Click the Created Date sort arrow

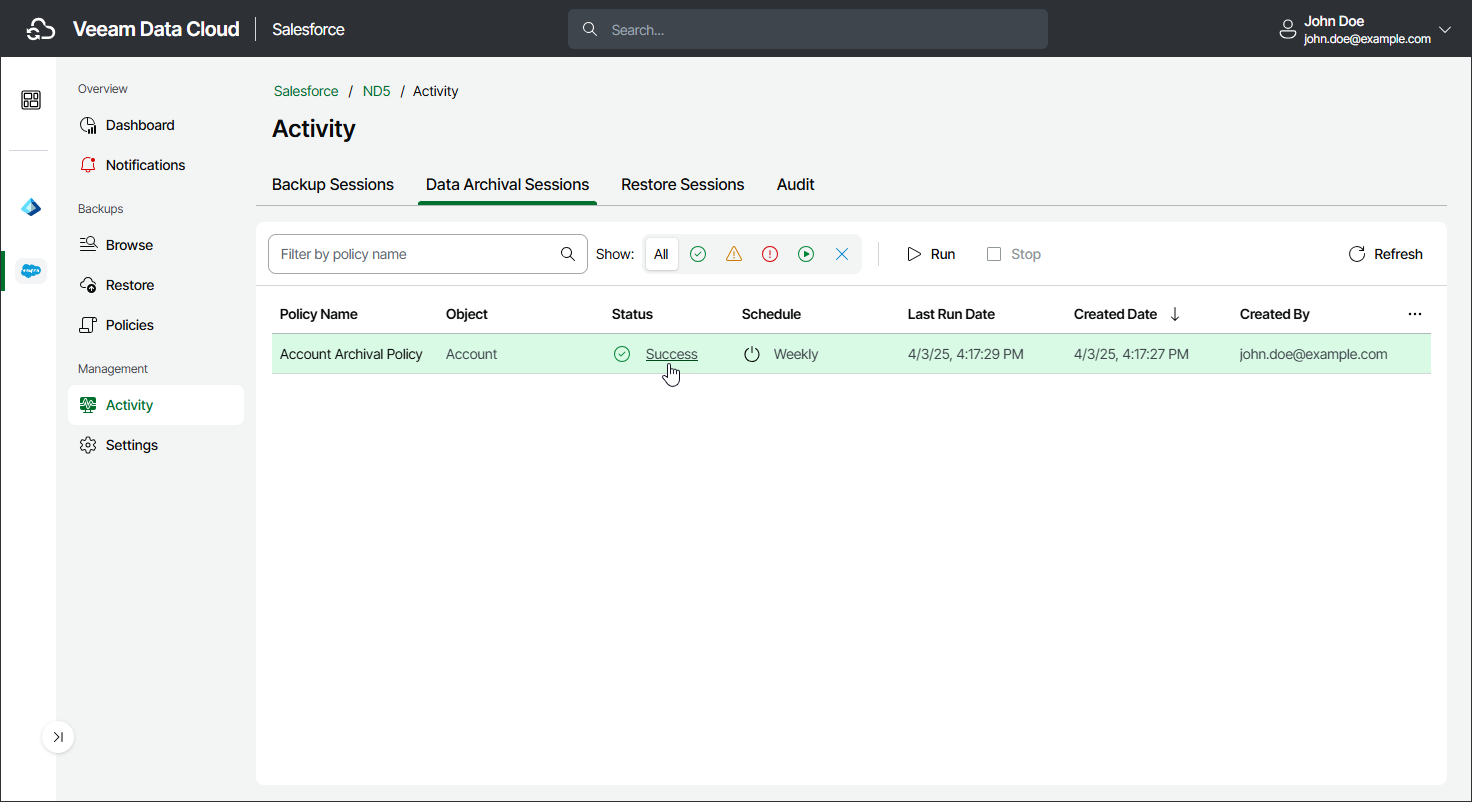[x=1175, y=314]
